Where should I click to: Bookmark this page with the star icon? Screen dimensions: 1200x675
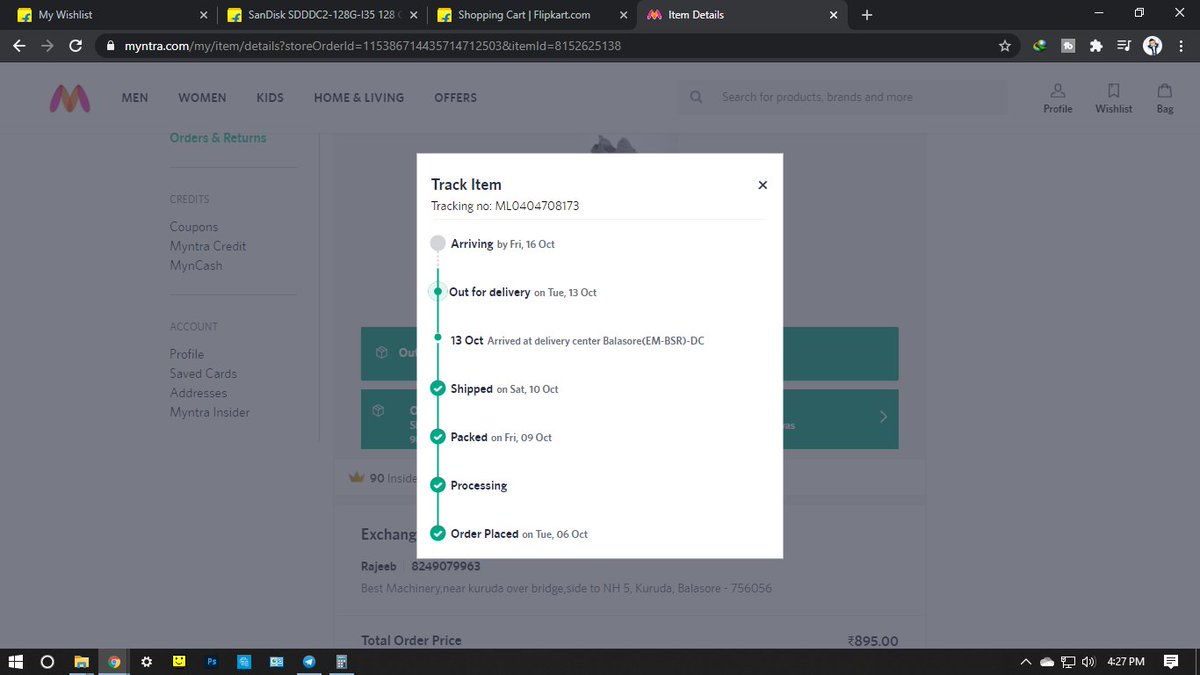coord(1005,45)
